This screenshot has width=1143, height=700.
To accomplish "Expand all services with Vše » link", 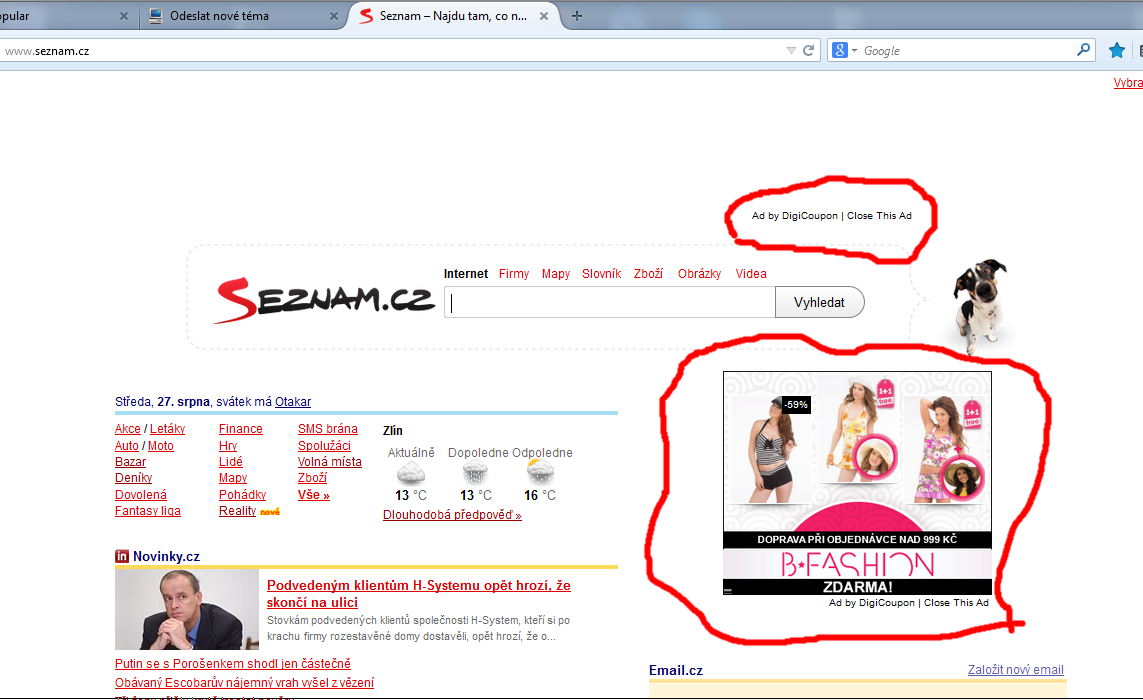I will 313,494.
